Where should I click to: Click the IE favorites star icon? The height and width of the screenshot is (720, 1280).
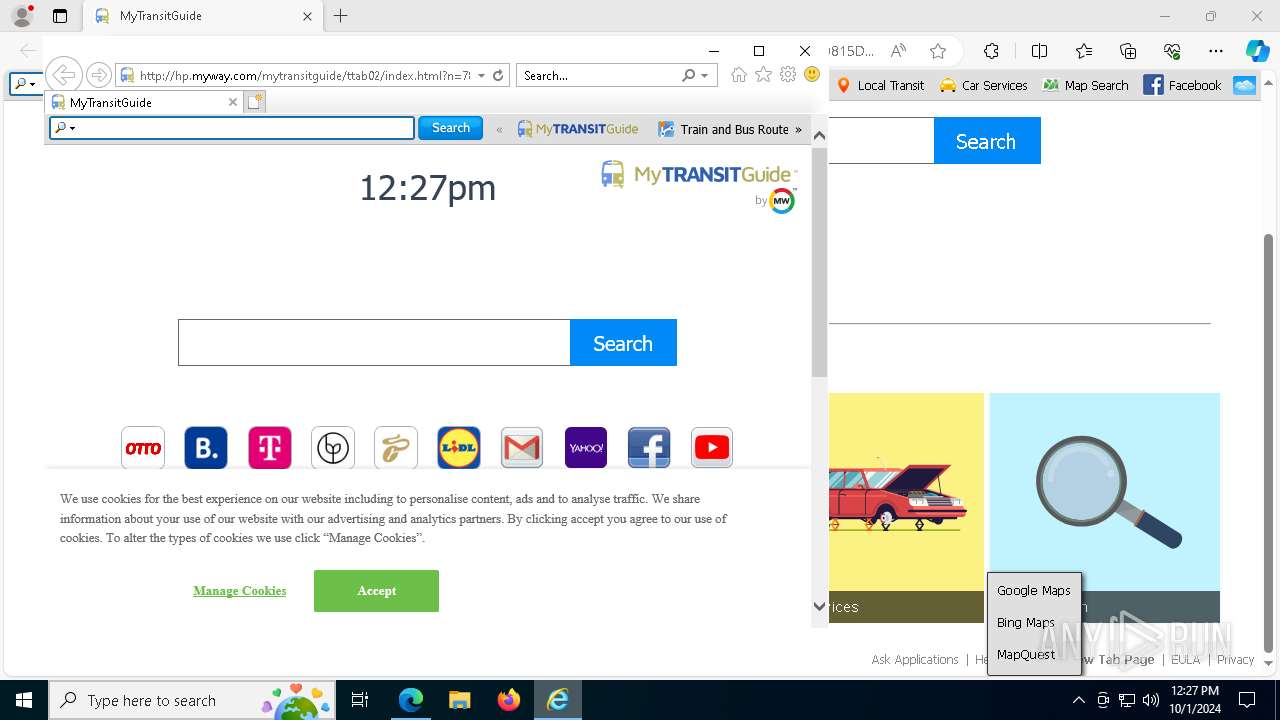click(764, 75)
